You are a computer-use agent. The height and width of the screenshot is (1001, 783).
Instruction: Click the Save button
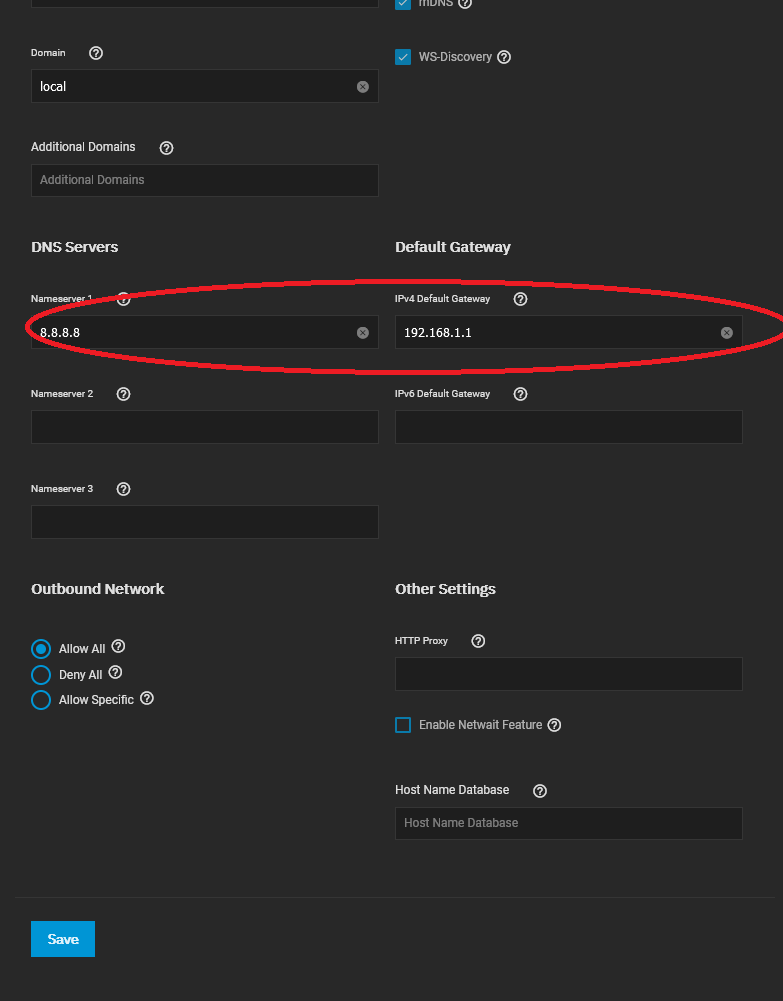pos(63,939)
